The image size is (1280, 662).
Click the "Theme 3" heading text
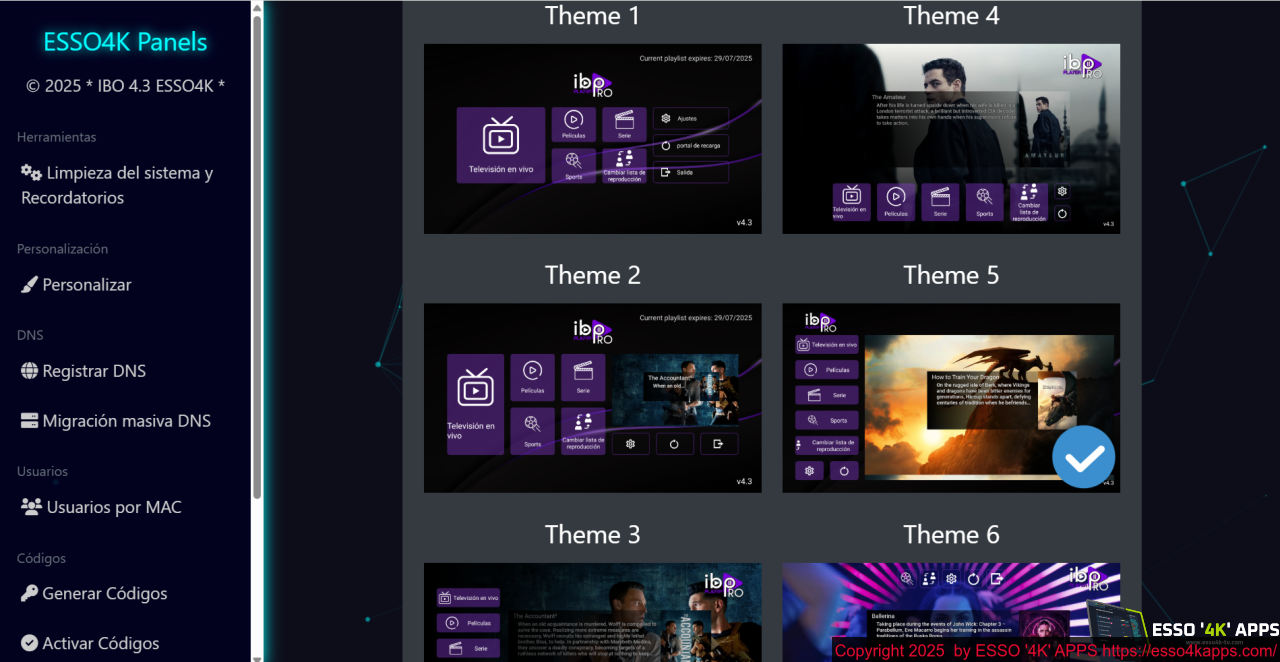tap(593, 535)
